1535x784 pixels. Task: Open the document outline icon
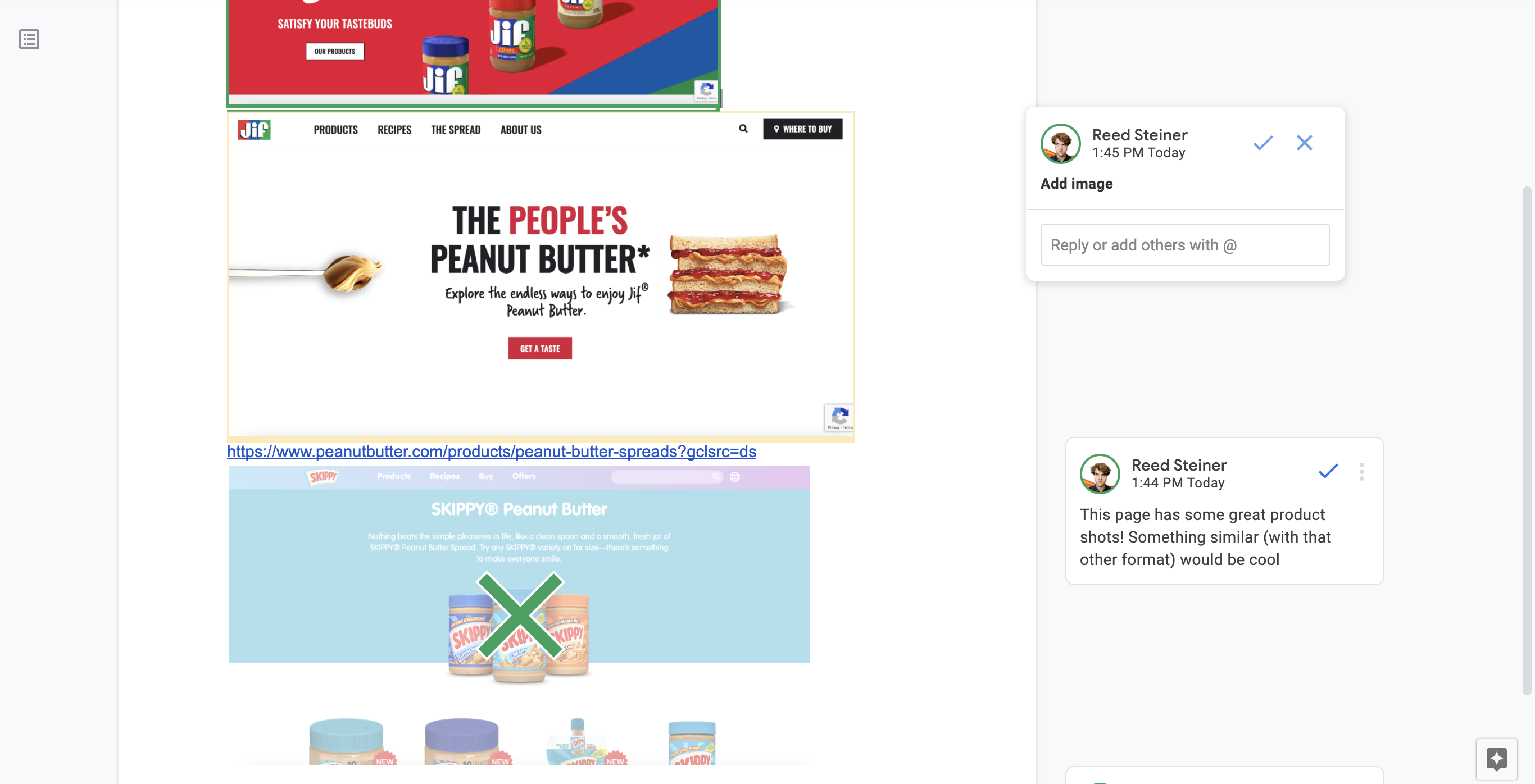point(29,39)
